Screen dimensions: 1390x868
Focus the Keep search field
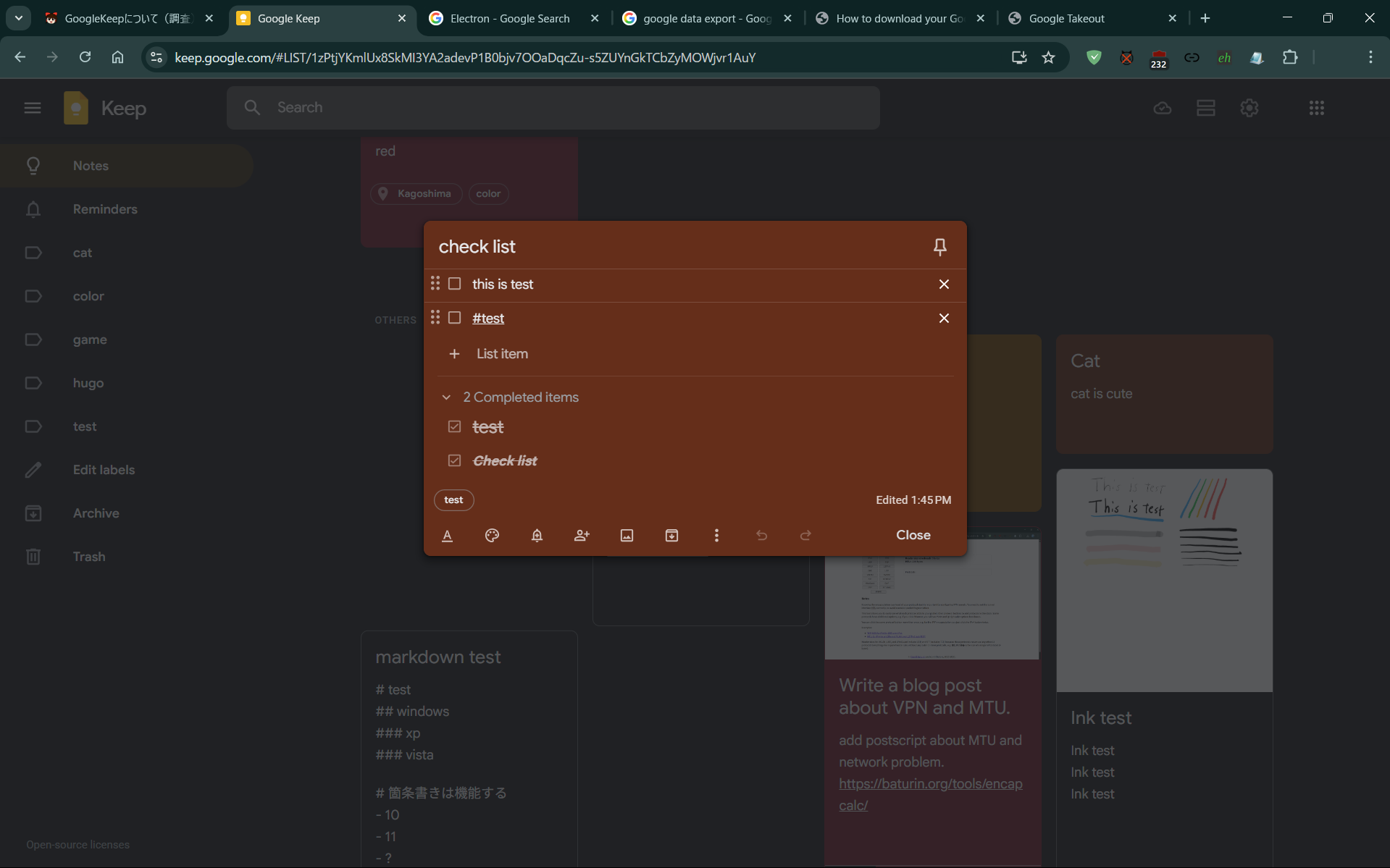[x=553, y=108]
